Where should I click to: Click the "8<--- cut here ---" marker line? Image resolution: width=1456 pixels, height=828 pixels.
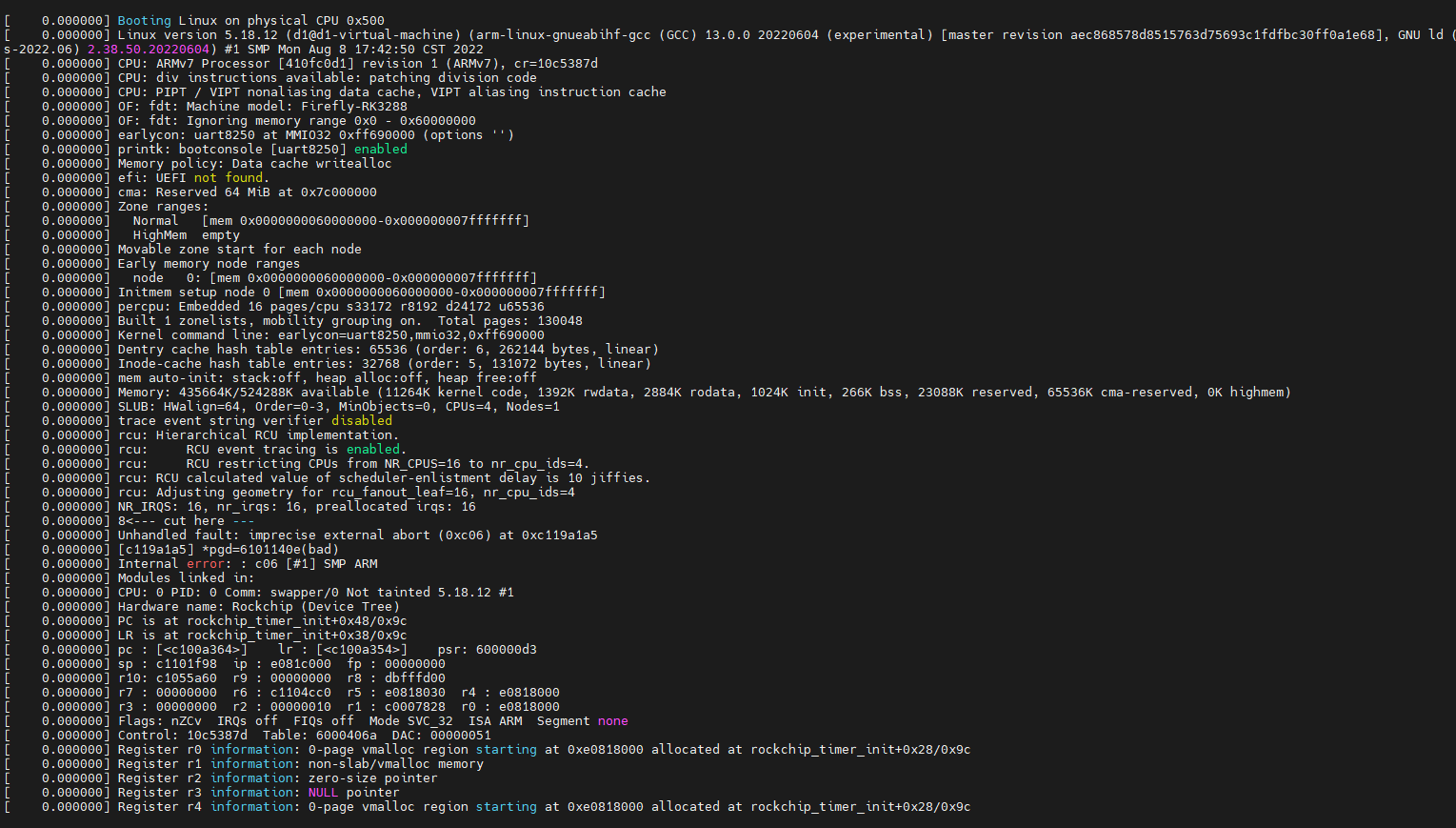click(187, 520)
